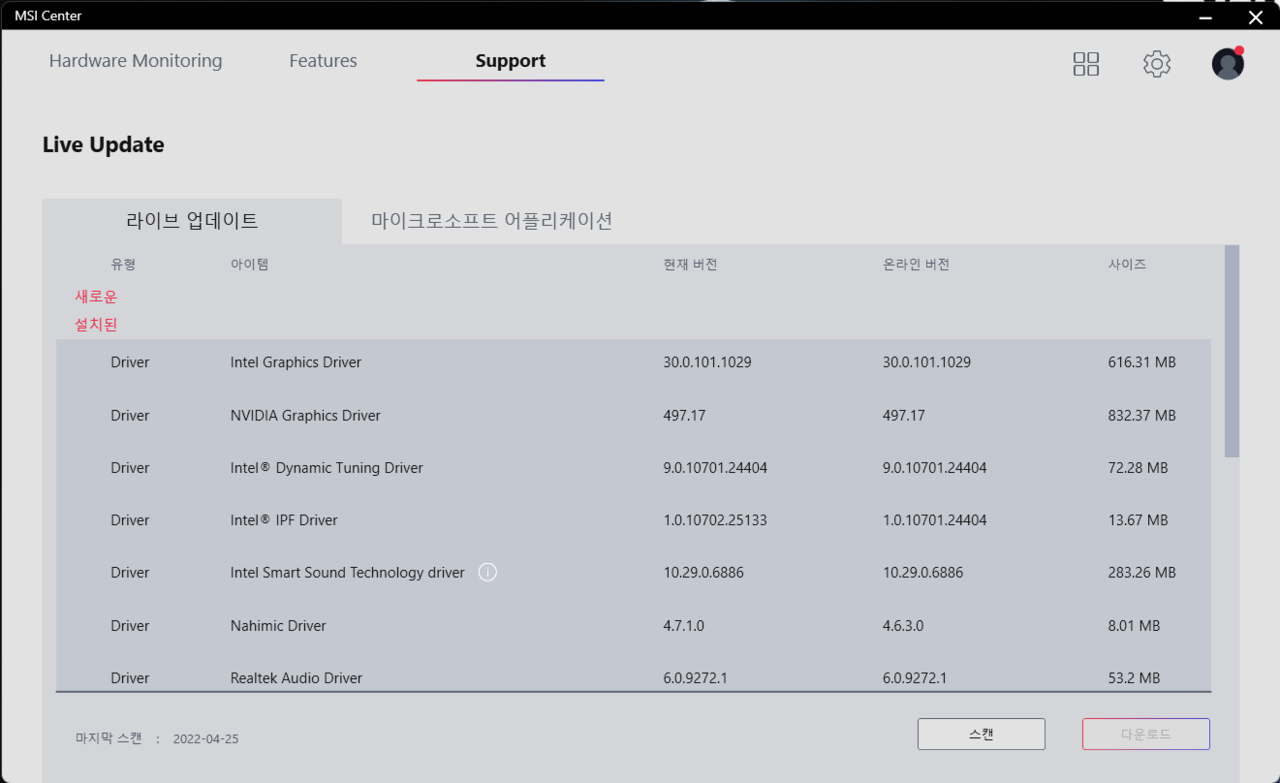
Task: Click the user profile avatar
Action: pyautogui.click(x=1227, y=64)
